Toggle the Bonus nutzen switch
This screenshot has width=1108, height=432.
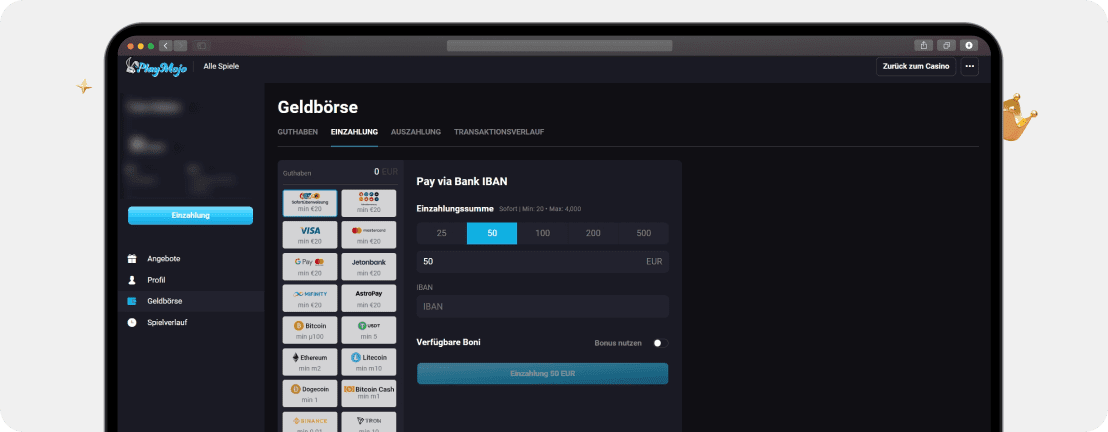pyautogui.click(x=660, y=343)
